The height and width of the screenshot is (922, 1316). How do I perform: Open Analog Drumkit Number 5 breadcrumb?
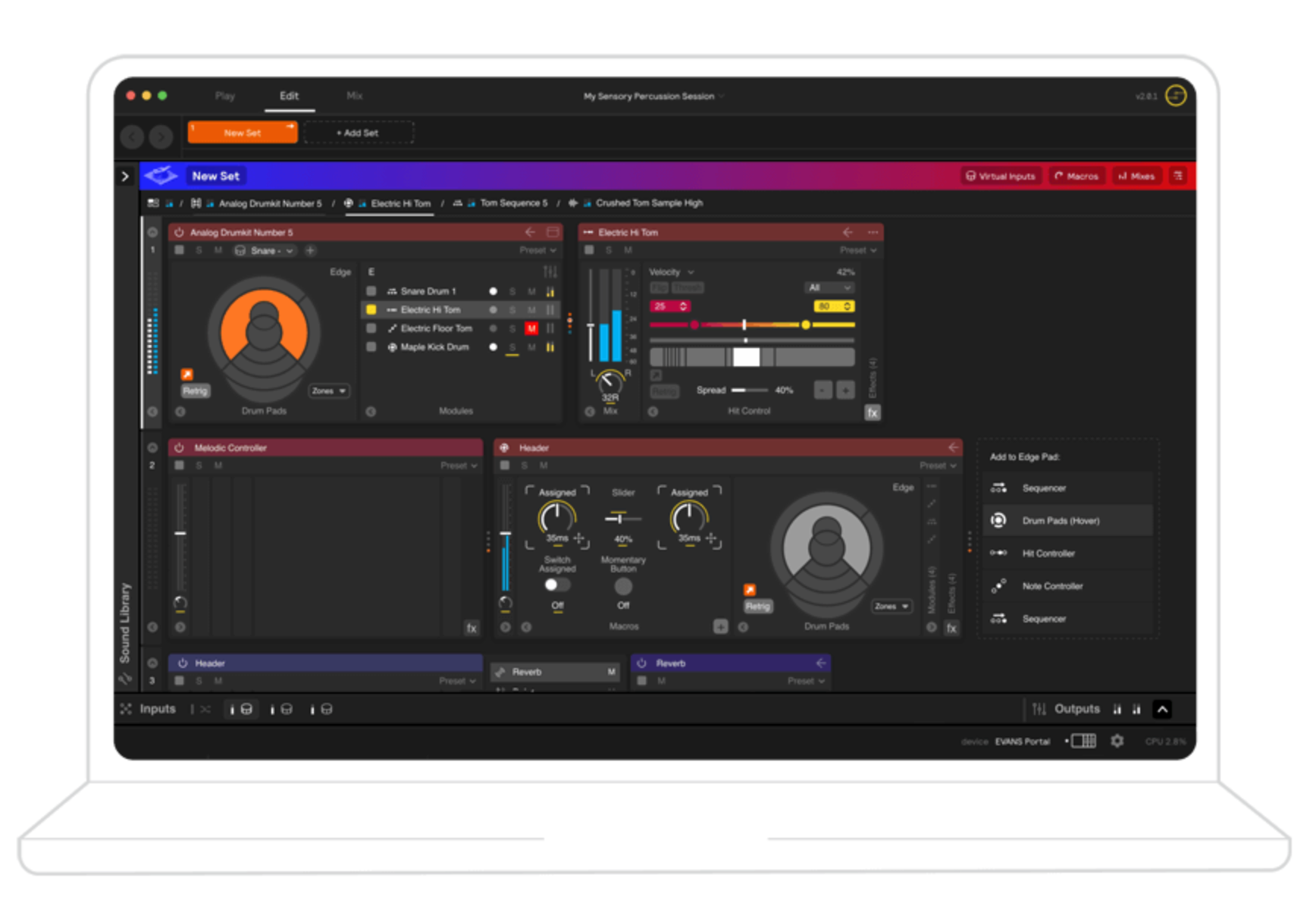[270, 203]
